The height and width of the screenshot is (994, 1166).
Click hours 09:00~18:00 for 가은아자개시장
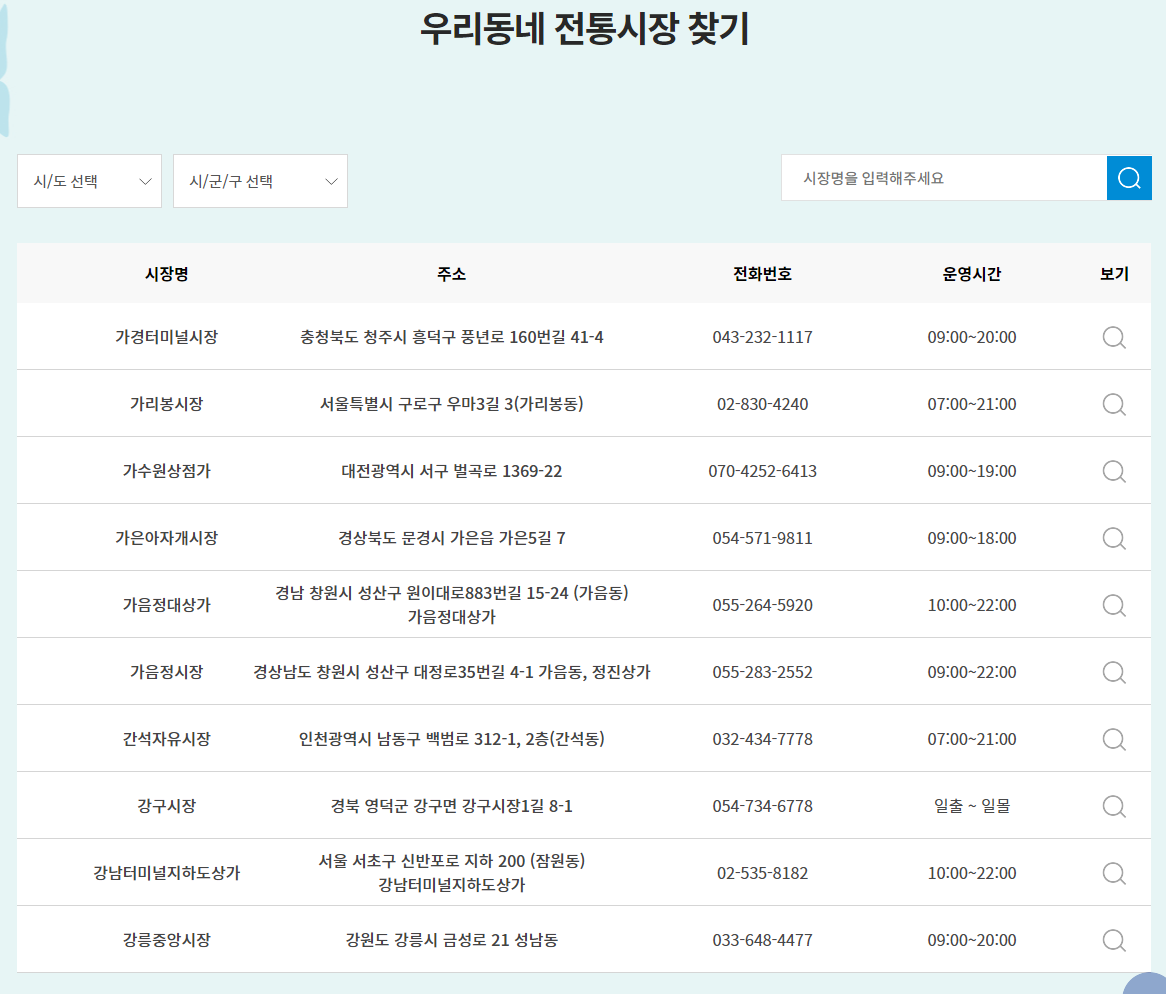[x=972, y=538]
